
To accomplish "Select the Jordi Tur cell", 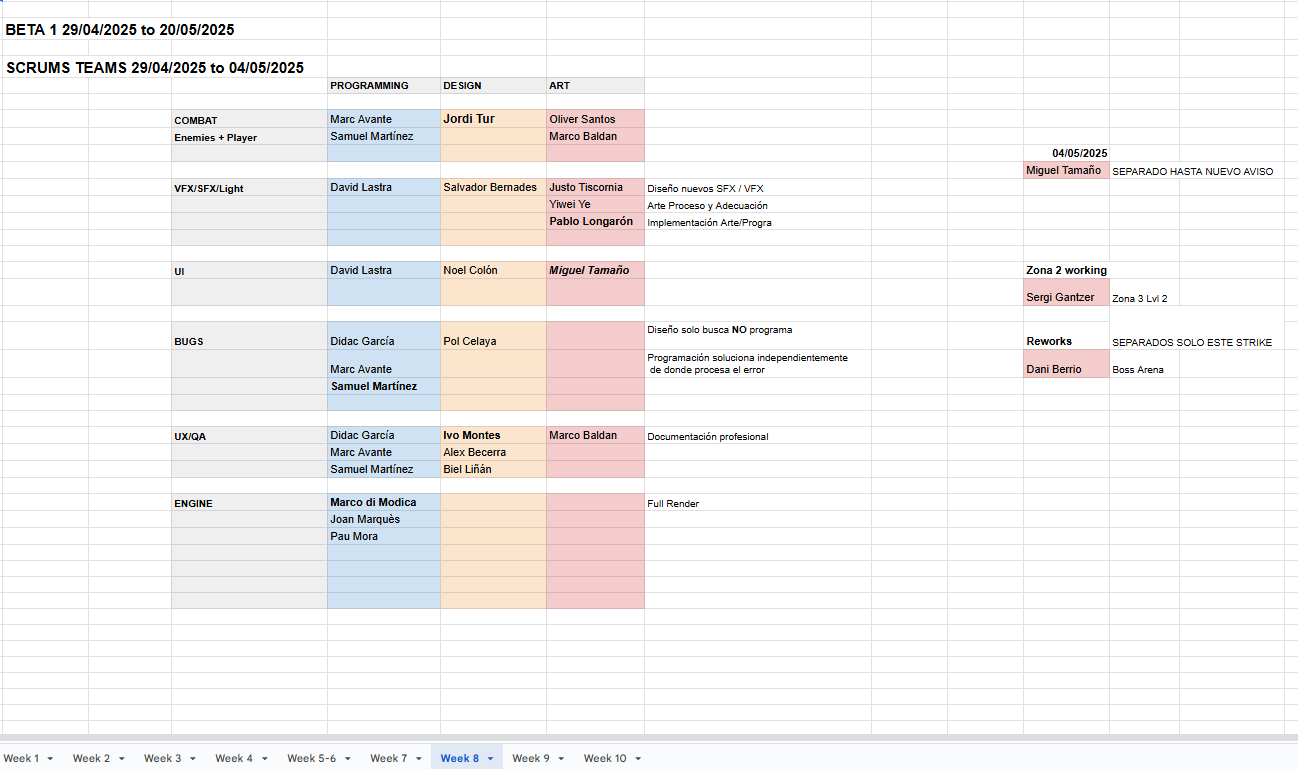I will tap(492, 119).
